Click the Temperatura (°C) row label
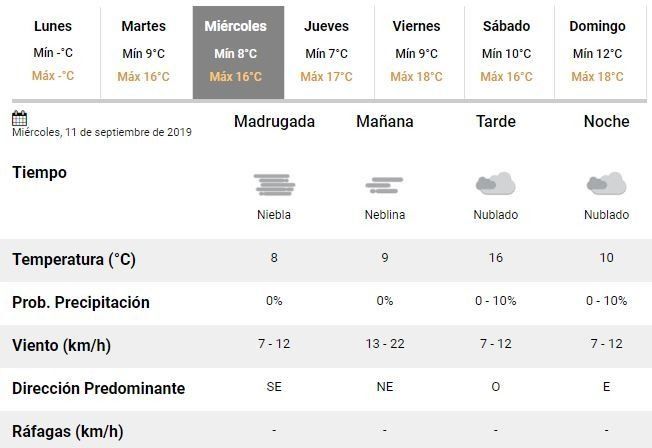The height and width of the screenshot is (448, 652). pyautogui.click(x=74, y=260)
